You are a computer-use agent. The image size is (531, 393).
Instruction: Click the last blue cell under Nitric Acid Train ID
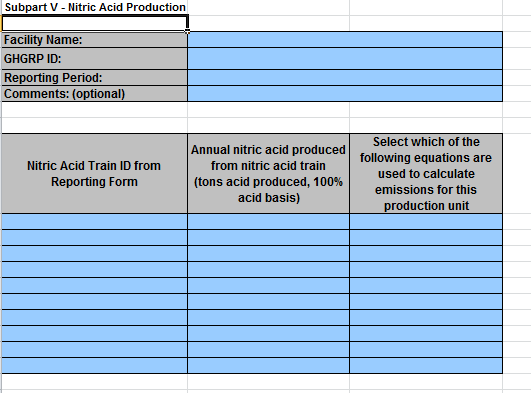tap(94, 366)
